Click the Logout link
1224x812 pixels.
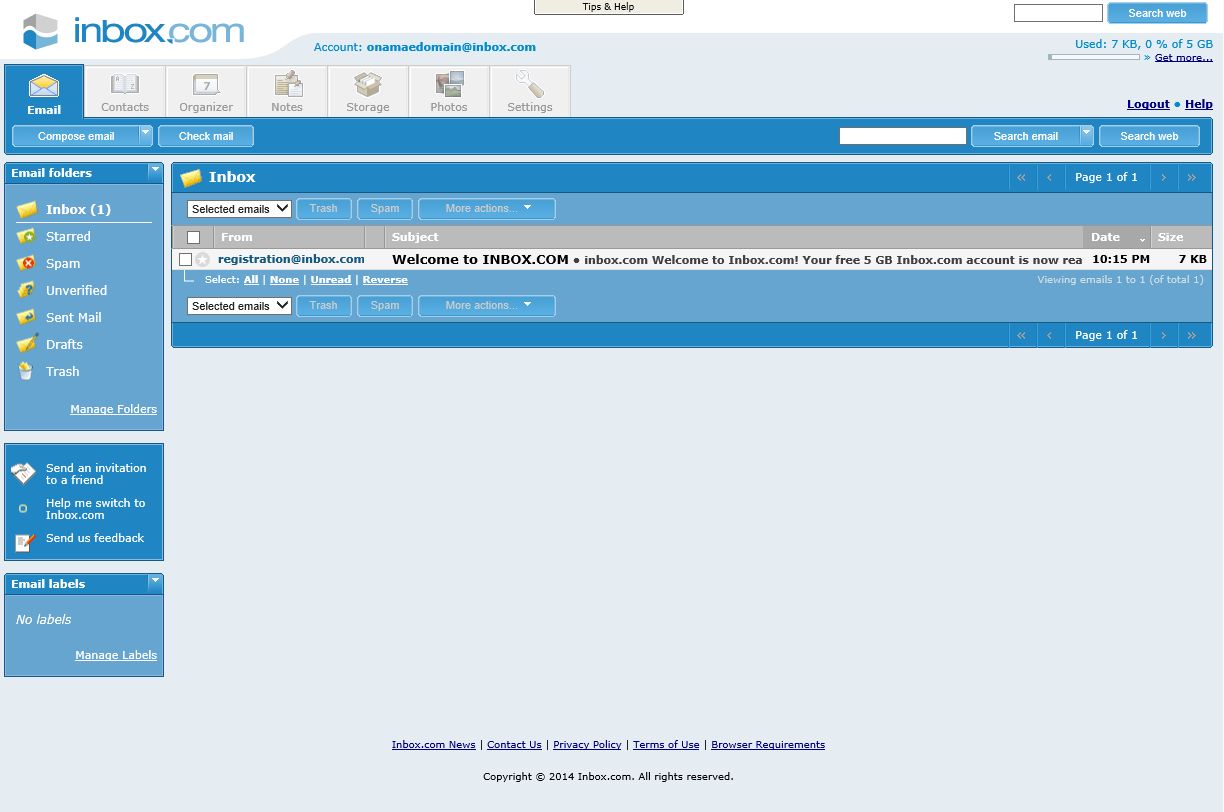[x=1148, y=104]
